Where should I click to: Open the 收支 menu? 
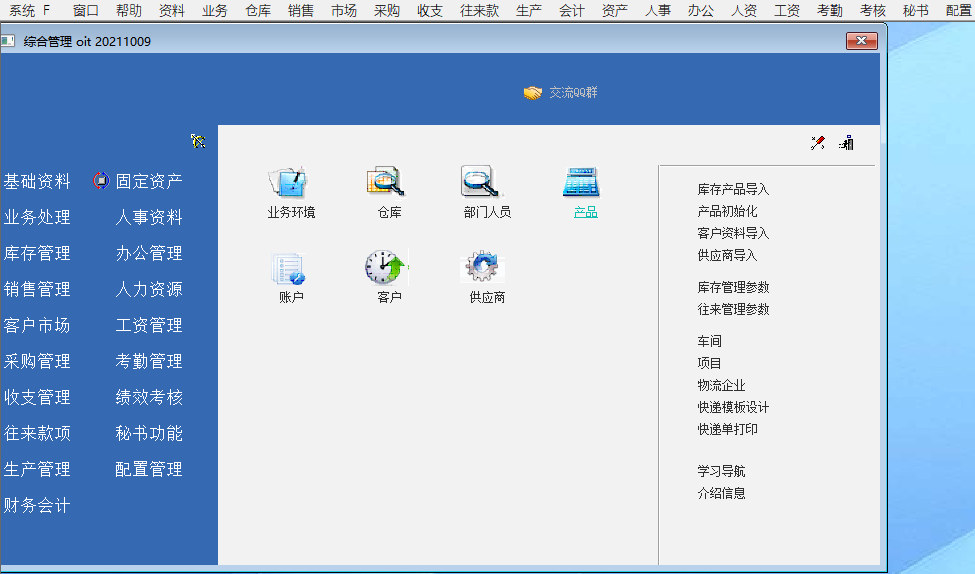point(430,11)
